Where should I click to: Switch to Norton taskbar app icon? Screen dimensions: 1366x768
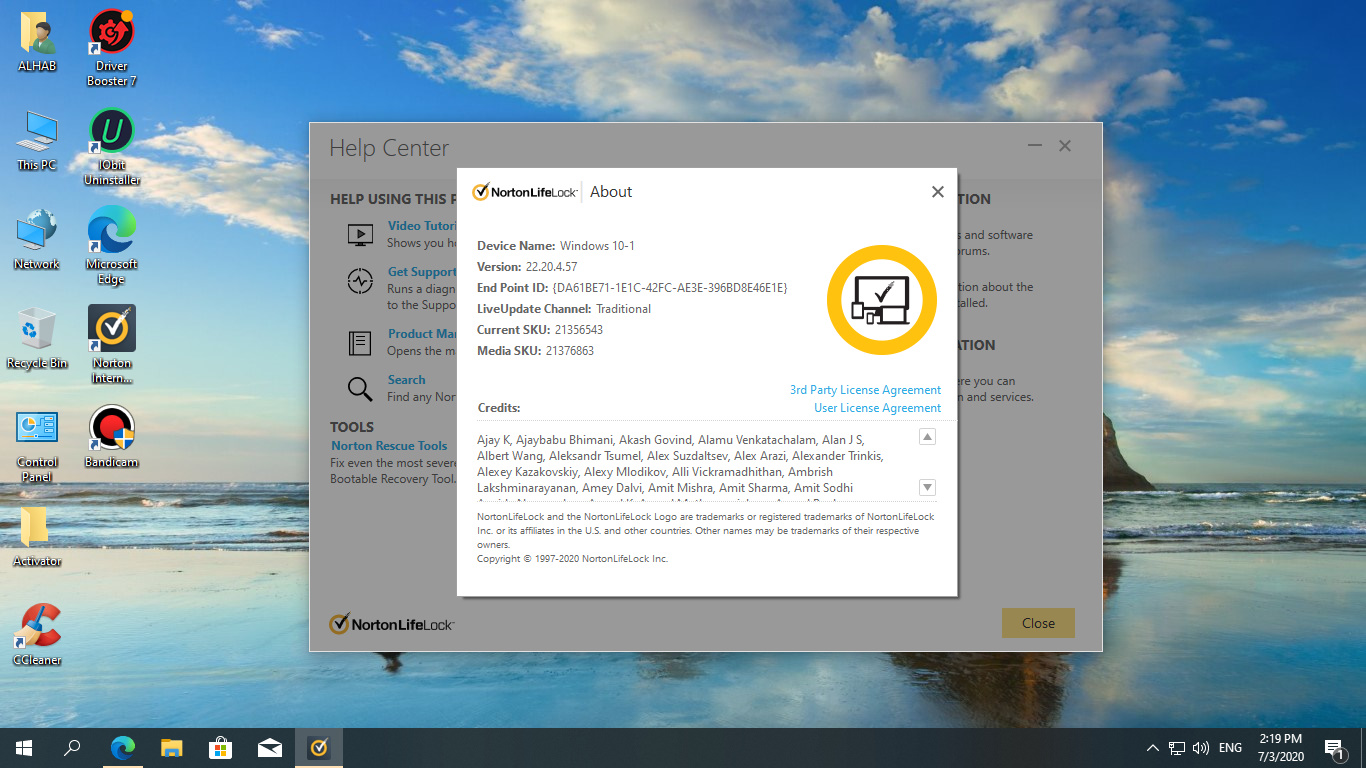pyautogui.click(x=318, y=748)
